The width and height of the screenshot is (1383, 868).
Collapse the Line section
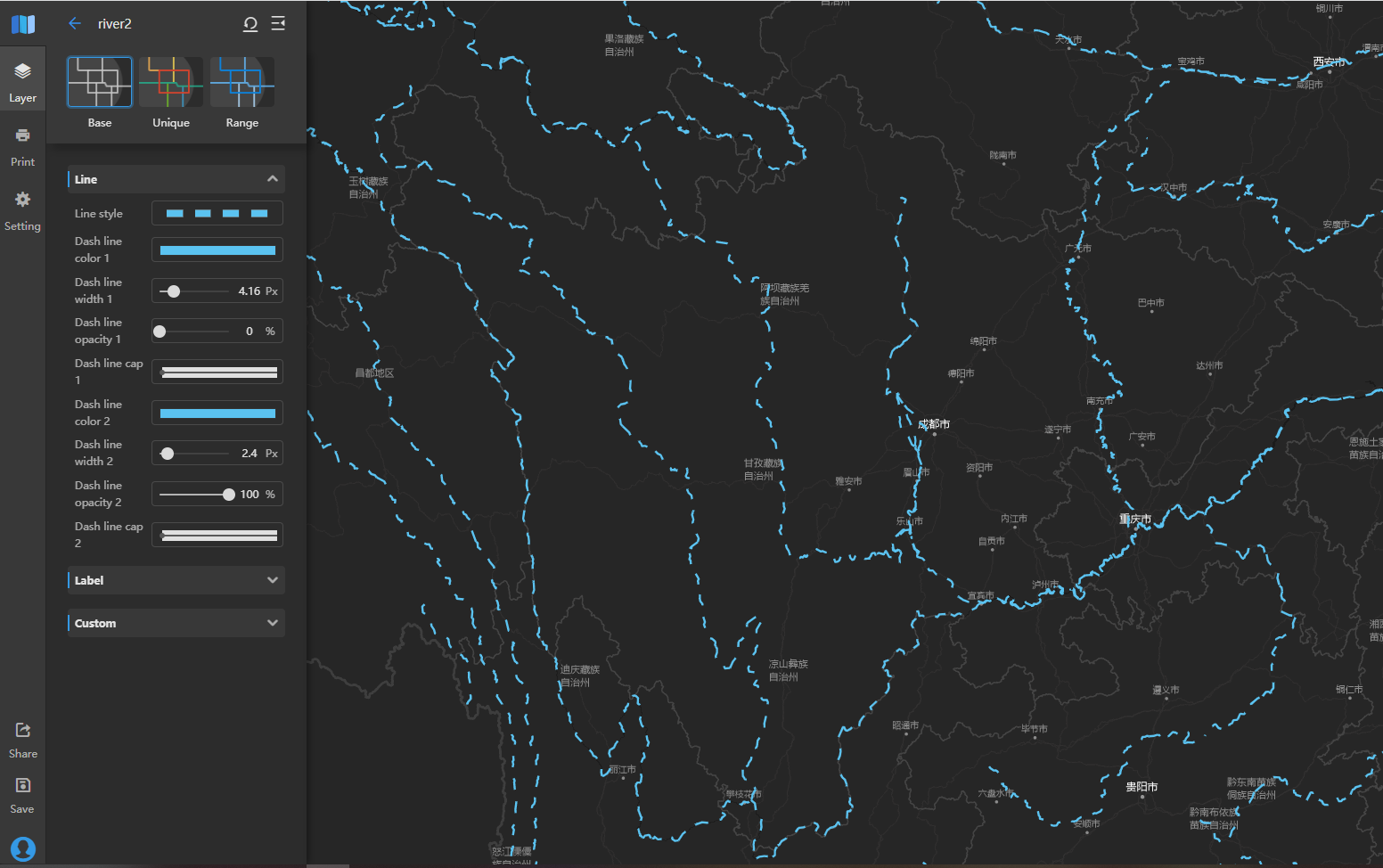[272, 179]
